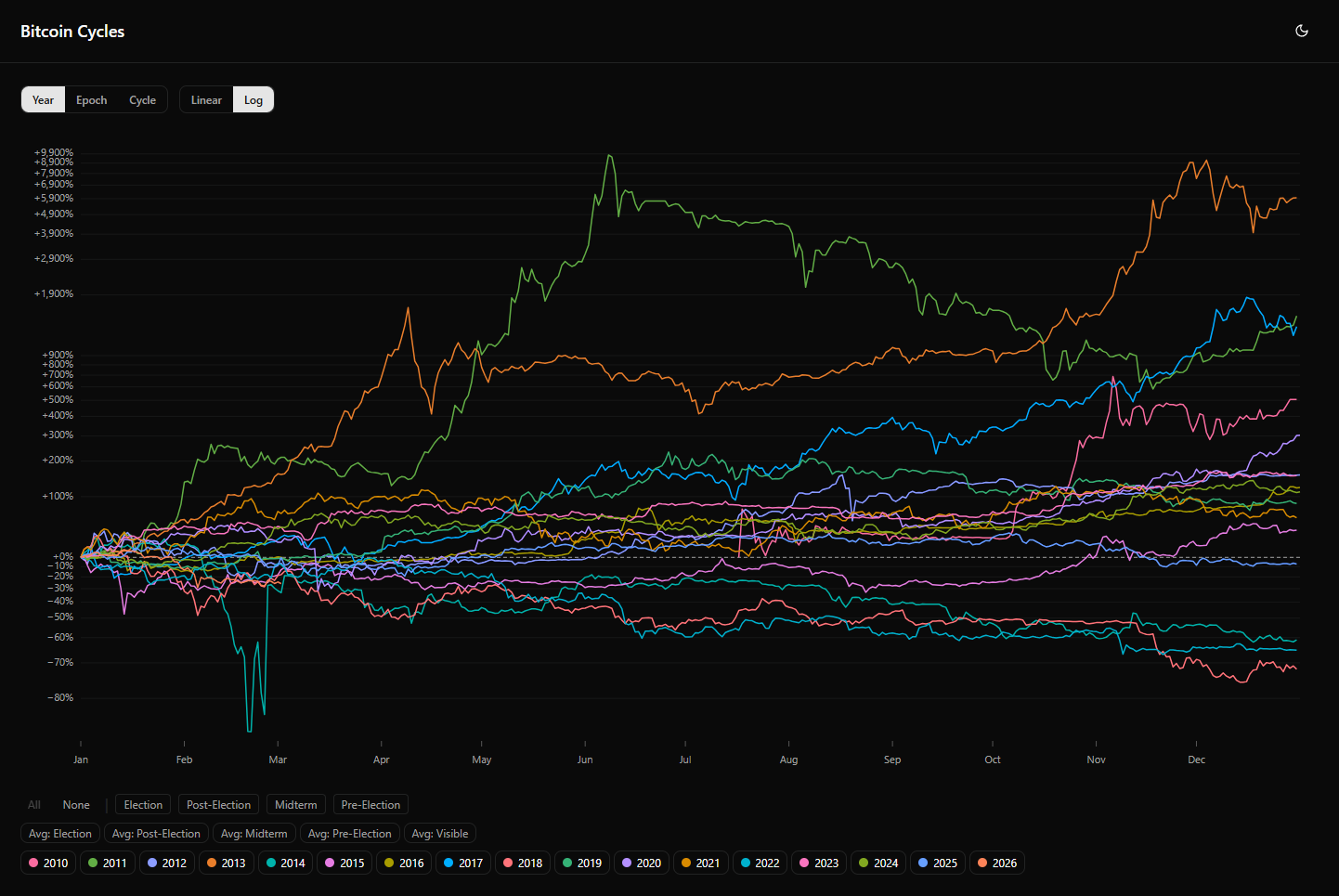Toggle the Avg: Post-Election line
This screenshot has height=896, width=1339.
click(156, 834)
